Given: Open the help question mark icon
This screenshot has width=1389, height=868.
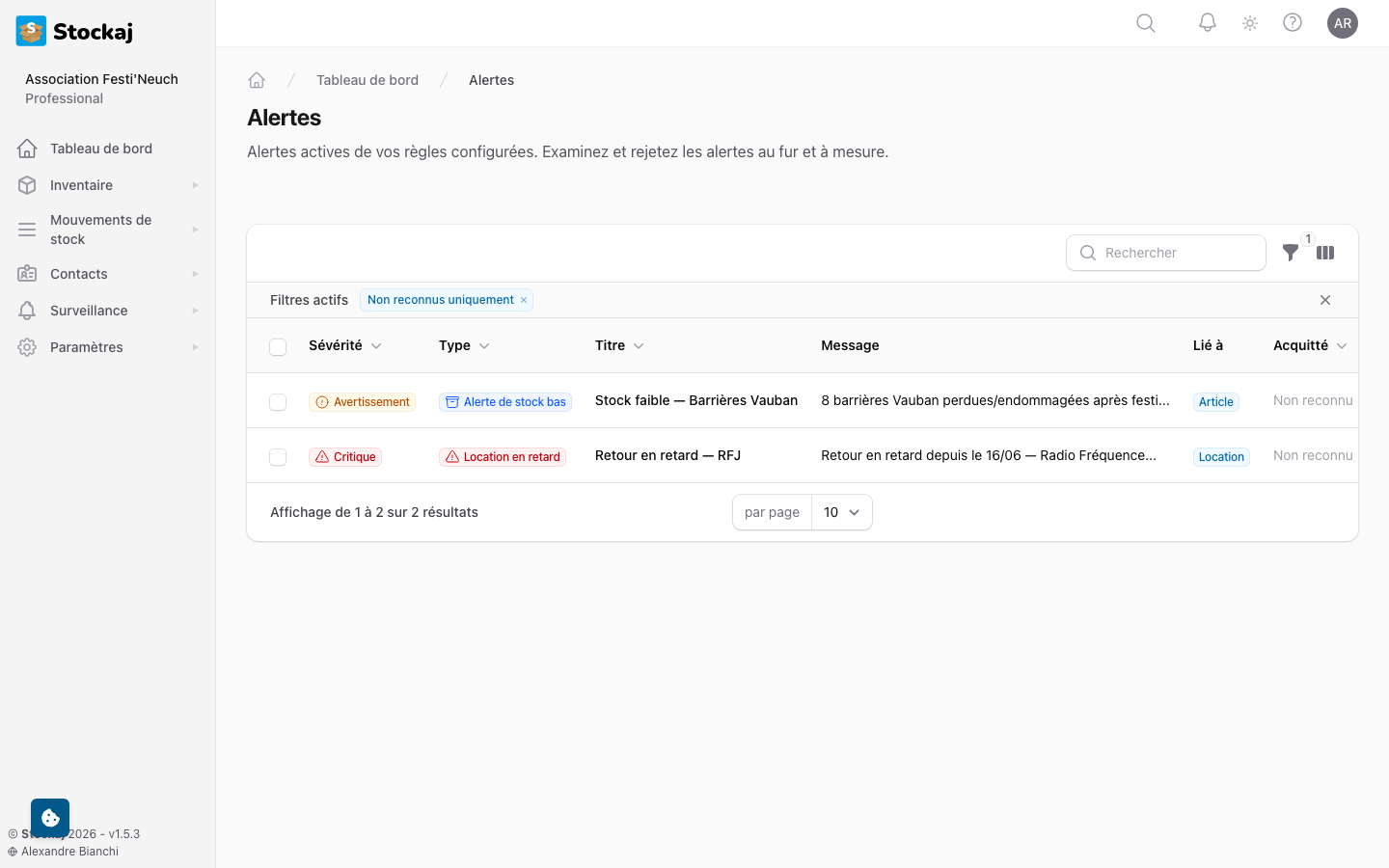Looking at the screenshot, I should tap(1293, 23).
